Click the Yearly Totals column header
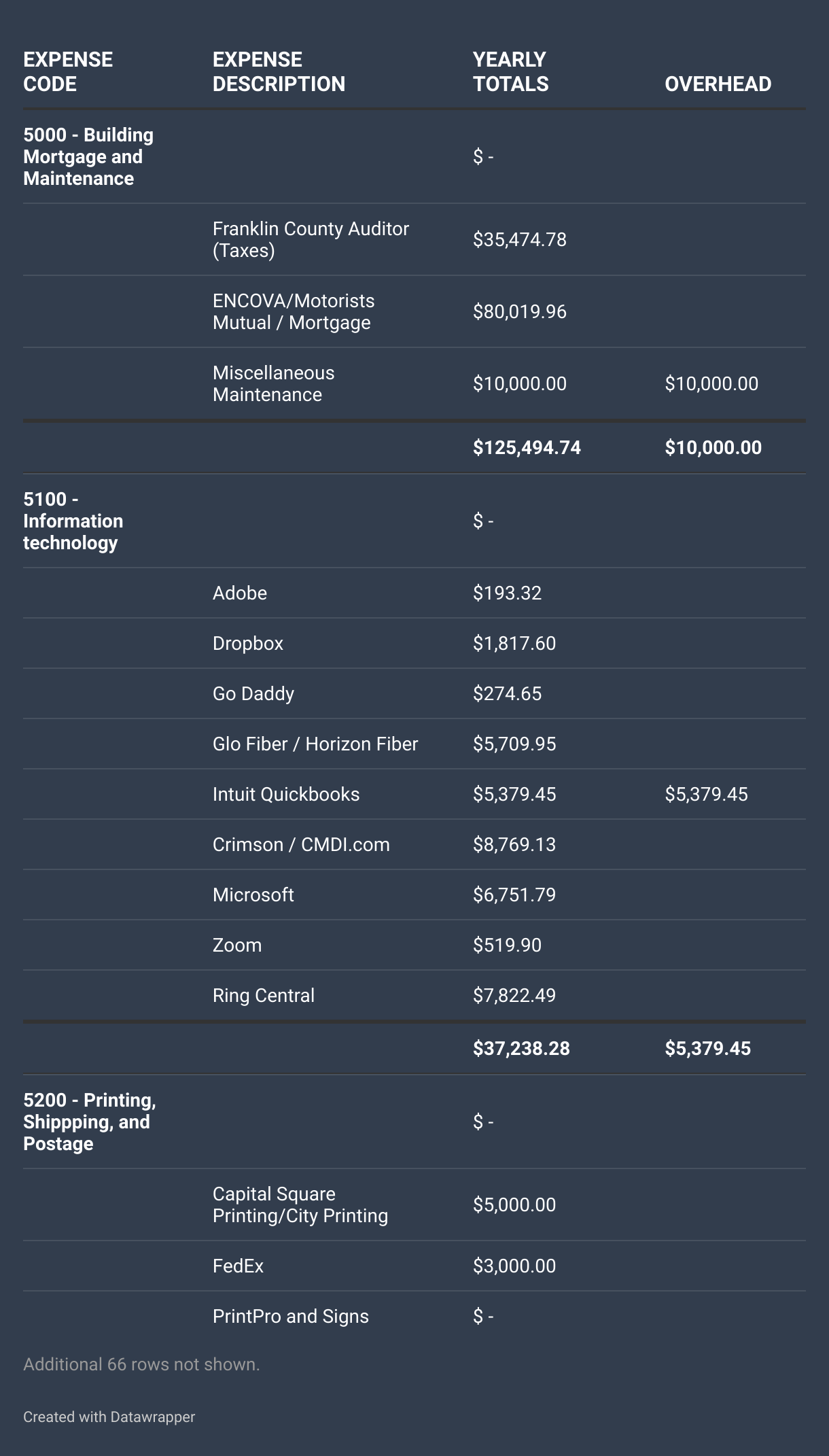829x1456 pixels. coord(510,71)
